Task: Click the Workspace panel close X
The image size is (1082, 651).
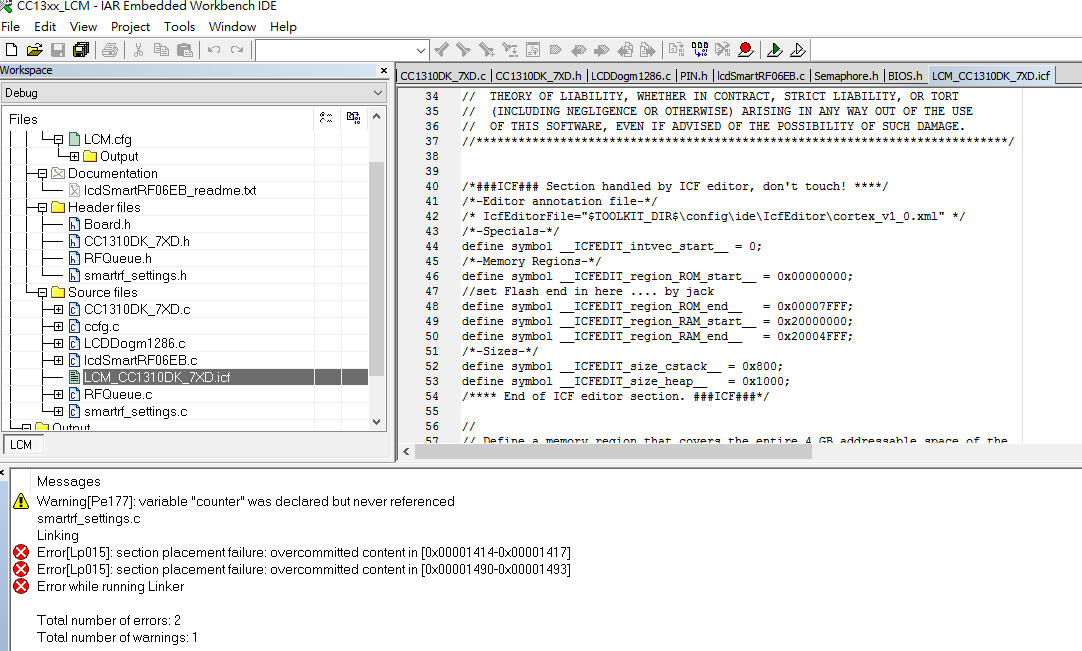Action: pos(384,70)
